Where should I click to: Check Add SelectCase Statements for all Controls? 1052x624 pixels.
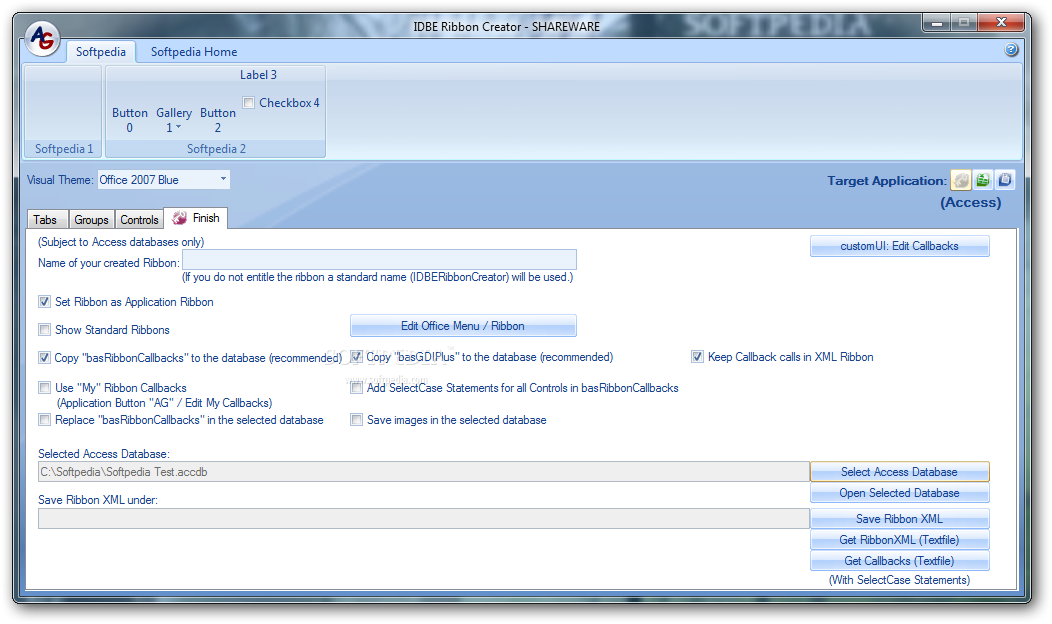click(x=356, y=387)
